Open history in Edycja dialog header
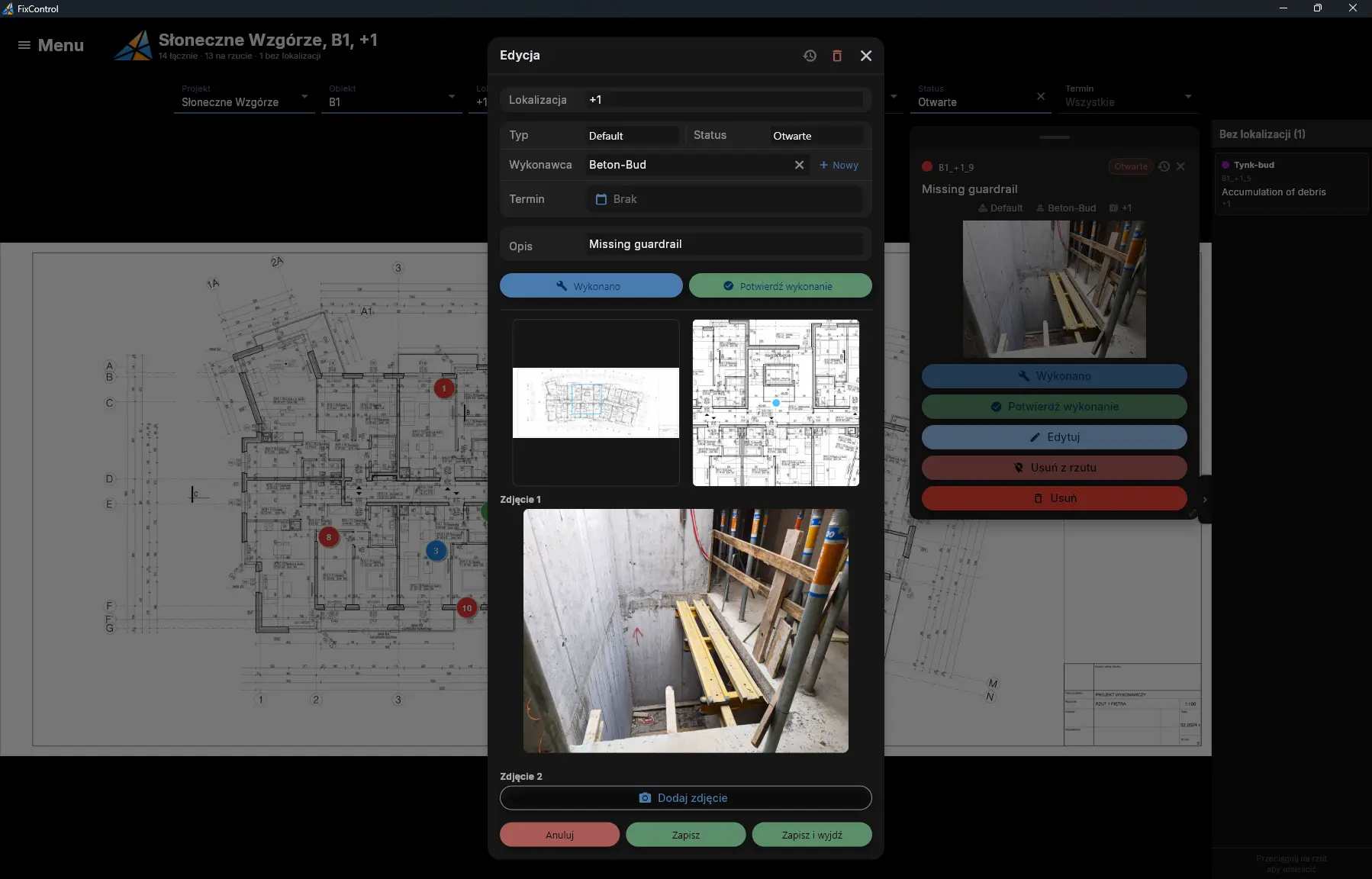1372x879 pixels. click(810, 56)
